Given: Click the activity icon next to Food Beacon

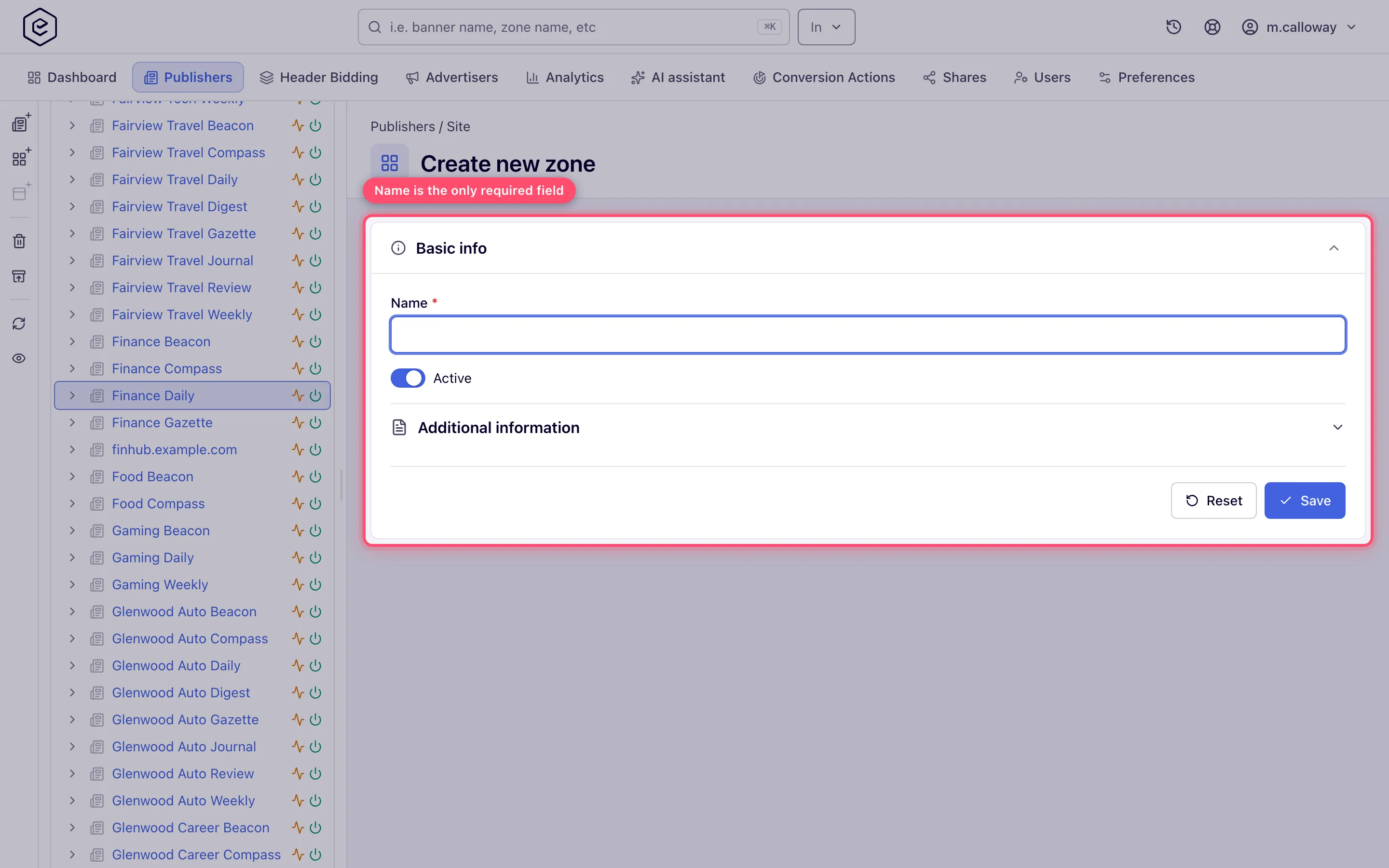Looking at the screenshot, I should pos(297,476).
